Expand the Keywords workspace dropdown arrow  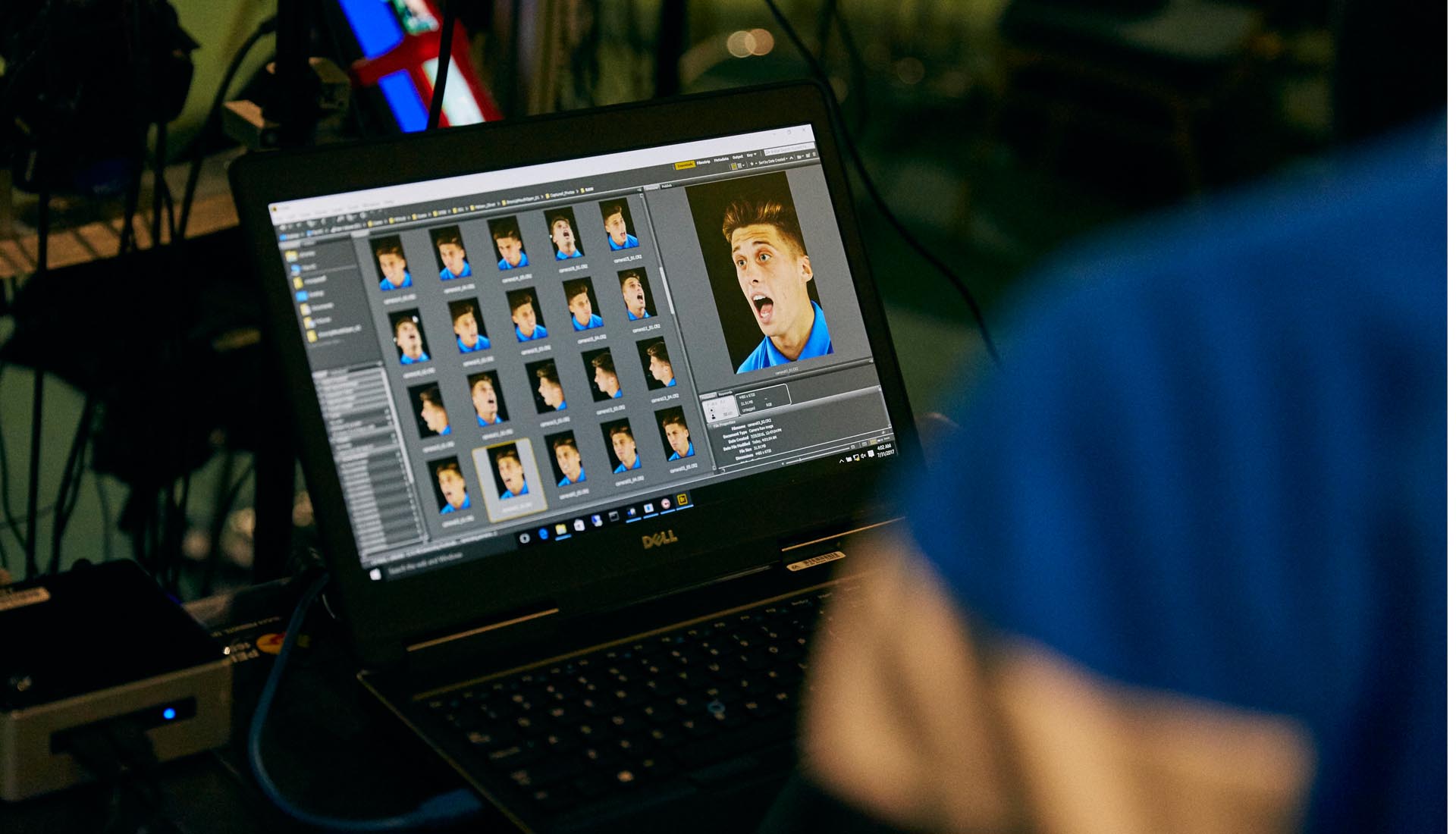click(755, 154)
